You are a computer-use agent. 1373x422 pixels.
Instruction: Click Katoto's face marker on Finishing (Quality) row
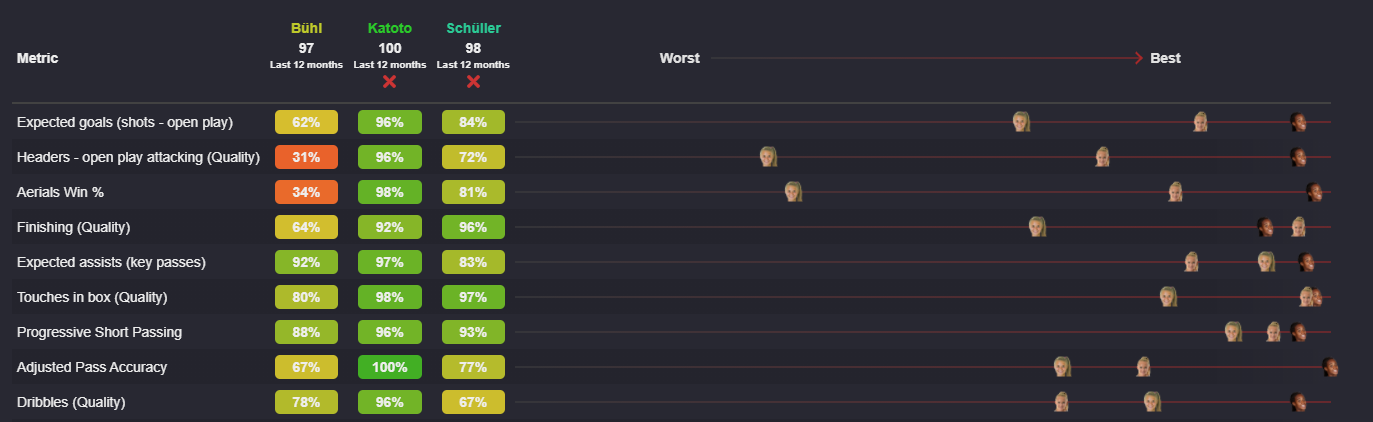1265,227
